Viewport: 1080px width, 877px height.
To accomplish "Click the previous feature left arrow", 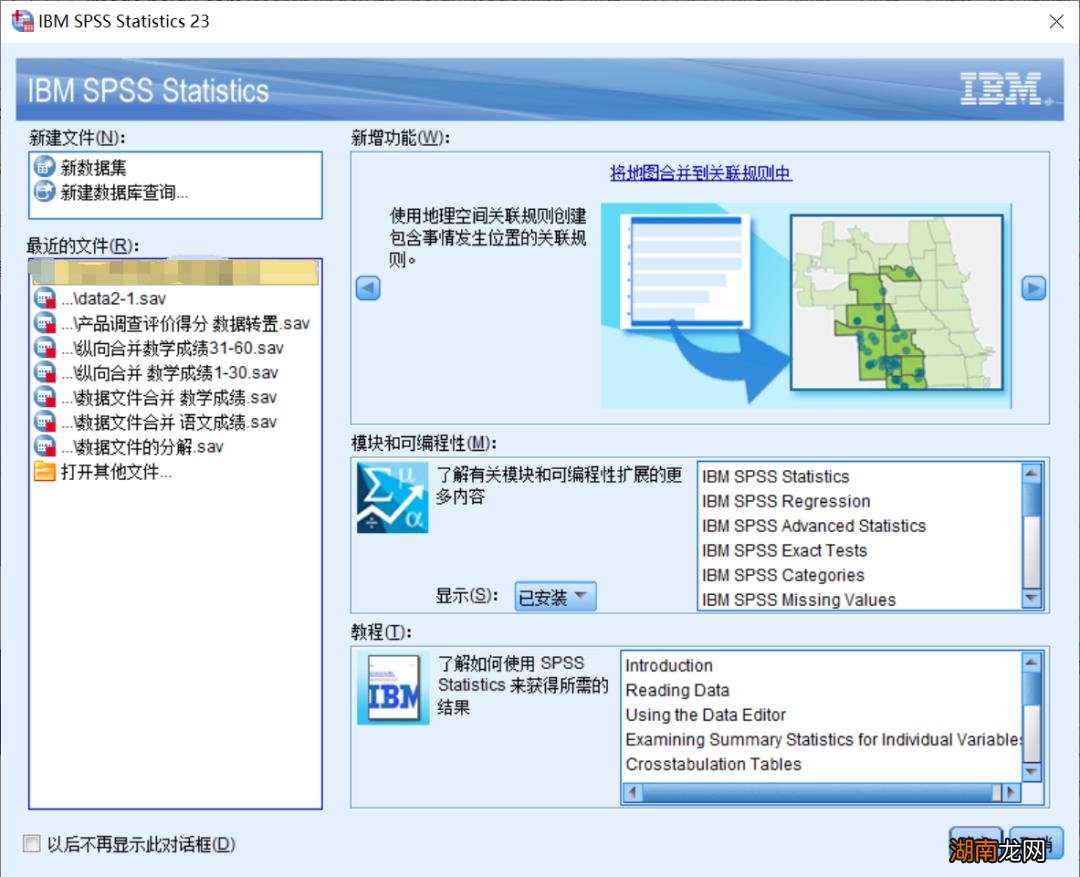I will pos(368,289).
